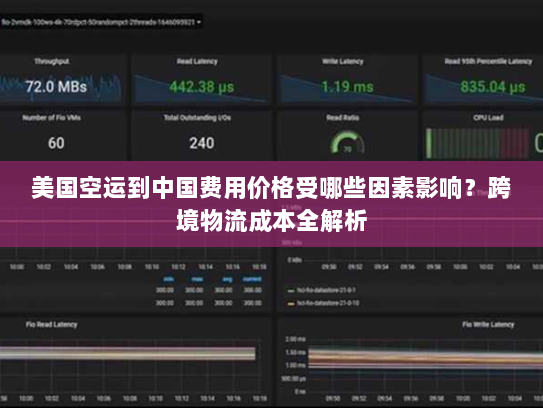Click the 240 outstanding I/Os value
The image size is (543, 408).
pos(202,143)
